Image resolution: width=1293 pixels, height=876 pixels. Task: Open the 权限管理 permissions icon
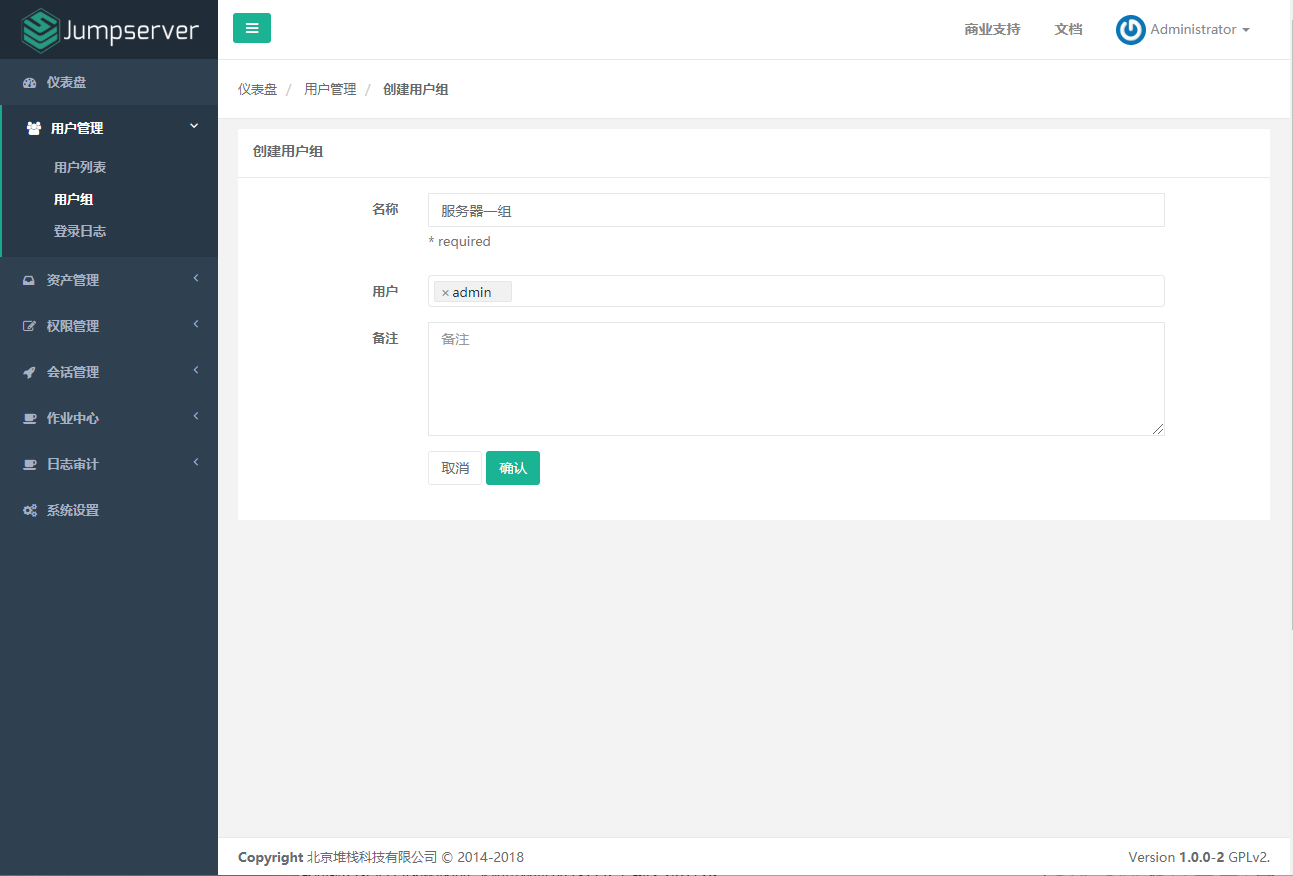click(30, 325)
